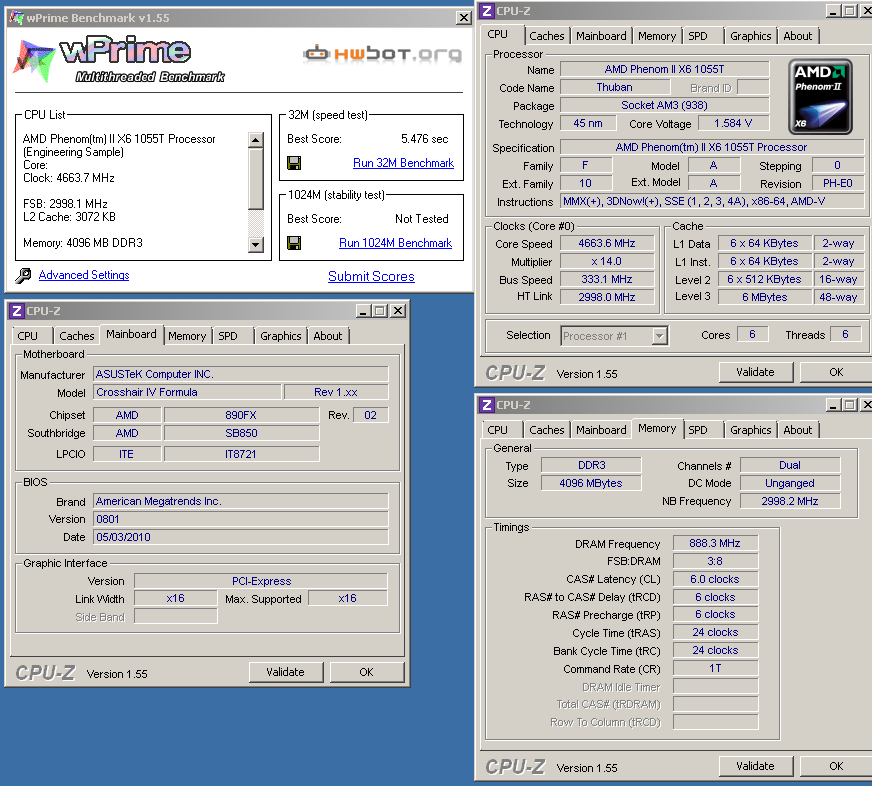The width and height of the screenshot is (872, 786).
Task: Click Validate in the Memory CPU-Z window
Action: click(755, 766)
